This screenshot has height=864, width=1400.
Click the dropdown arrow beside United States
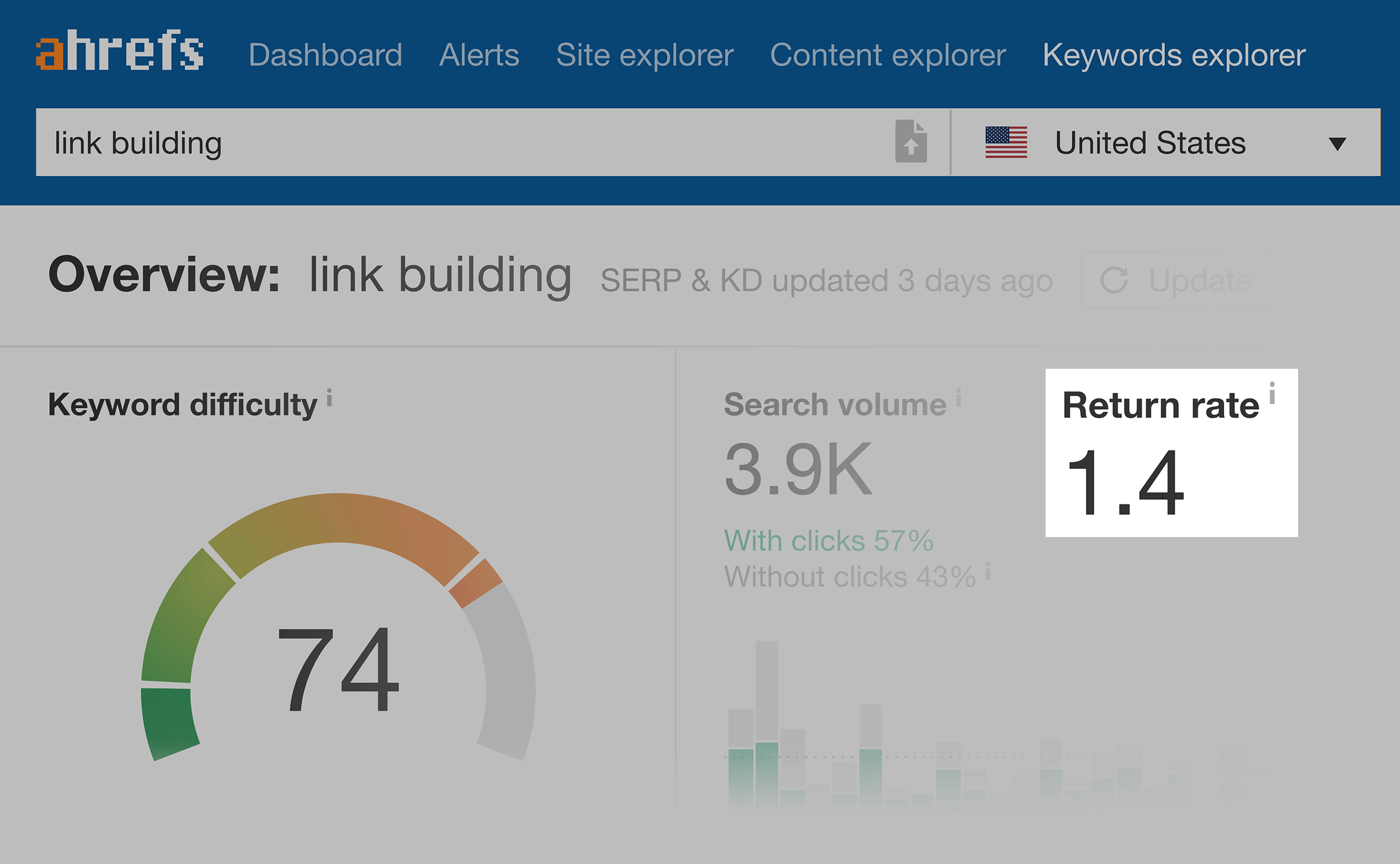tap(1337, 143)
